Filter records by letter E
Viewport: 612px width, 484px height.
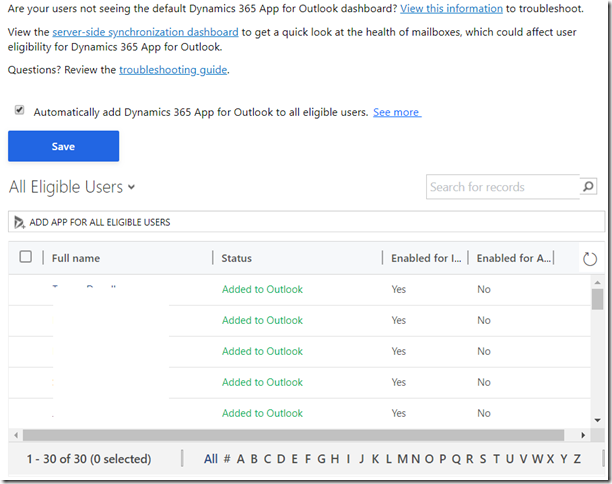click(295, 459)
